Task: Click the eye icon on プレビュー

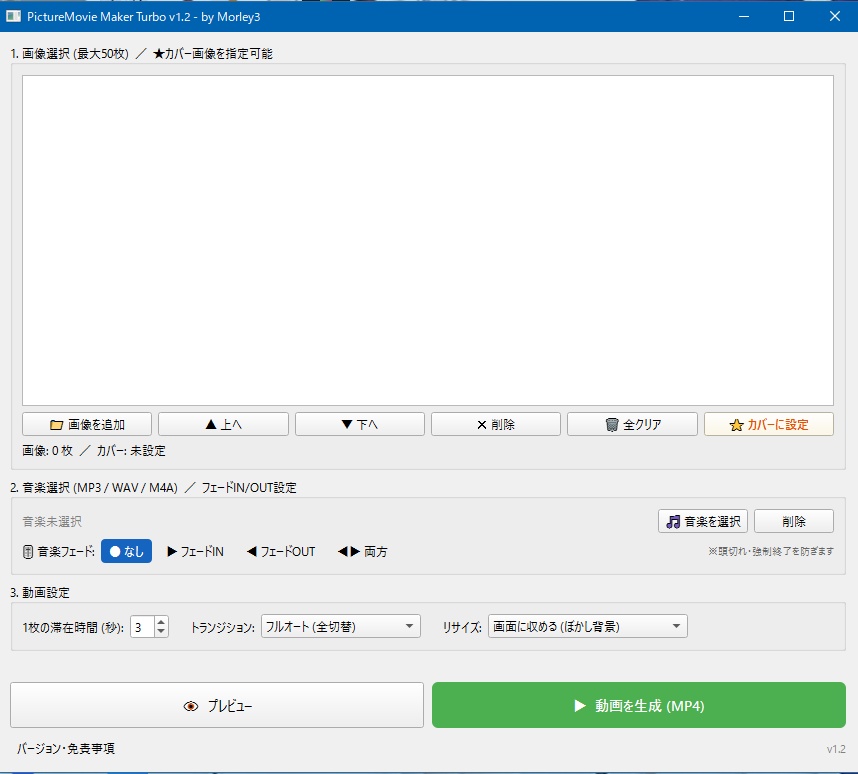Action: (x=190, y=705)
